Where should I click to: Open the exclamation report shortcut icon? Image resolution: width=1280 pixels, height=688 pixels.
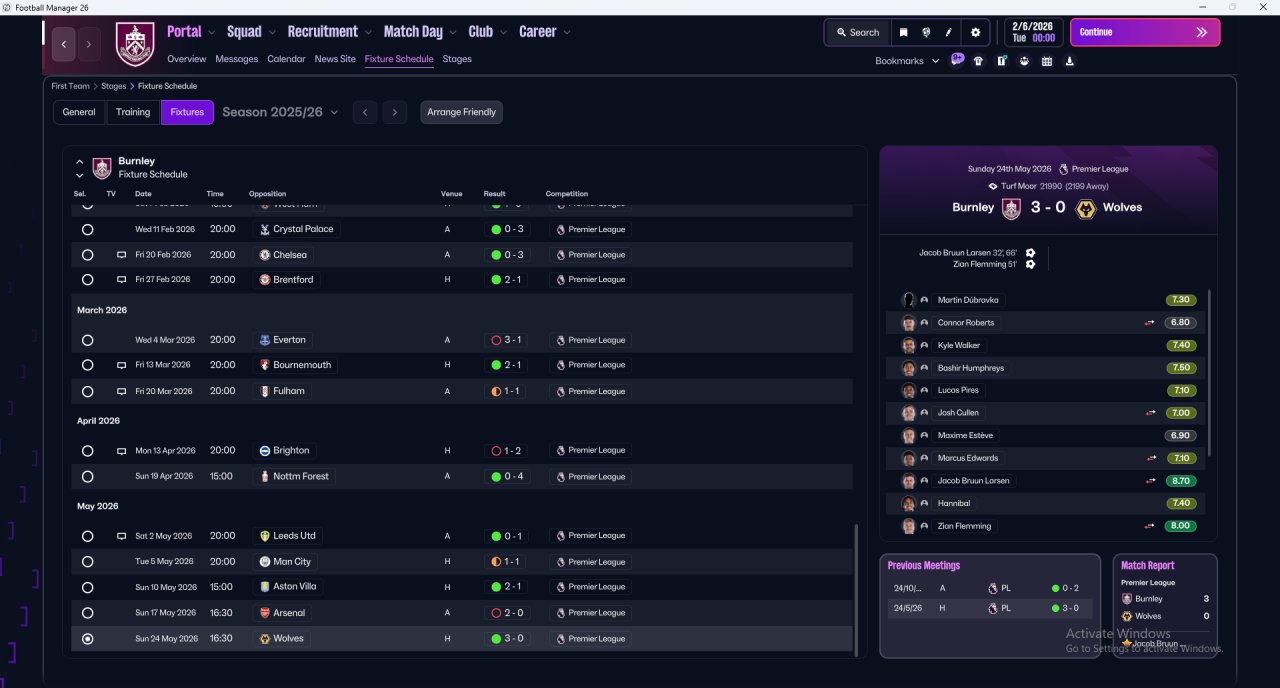(1001, 61)
